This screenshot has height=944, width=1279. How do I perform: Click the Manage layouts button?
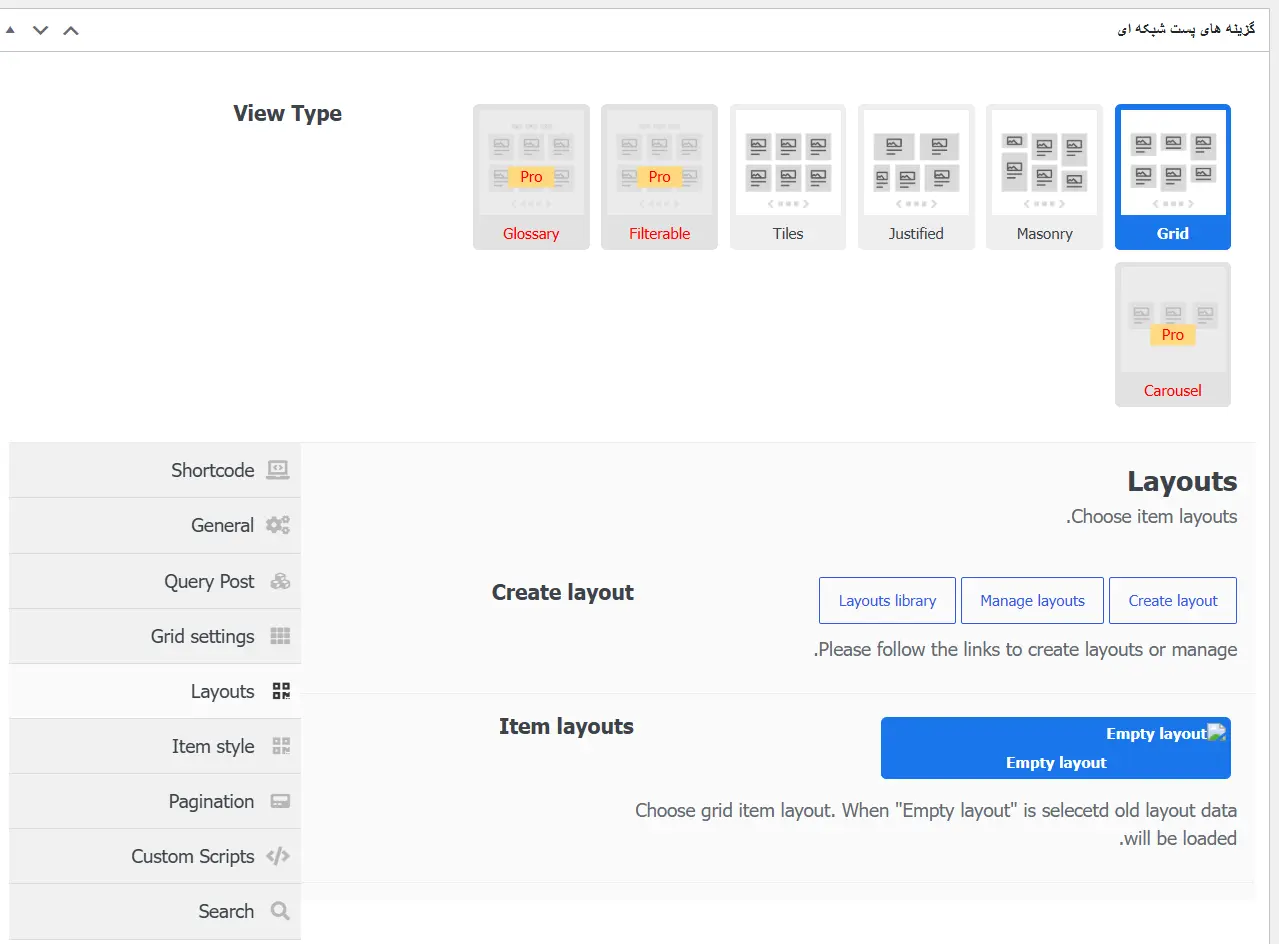pos(1032,600)
